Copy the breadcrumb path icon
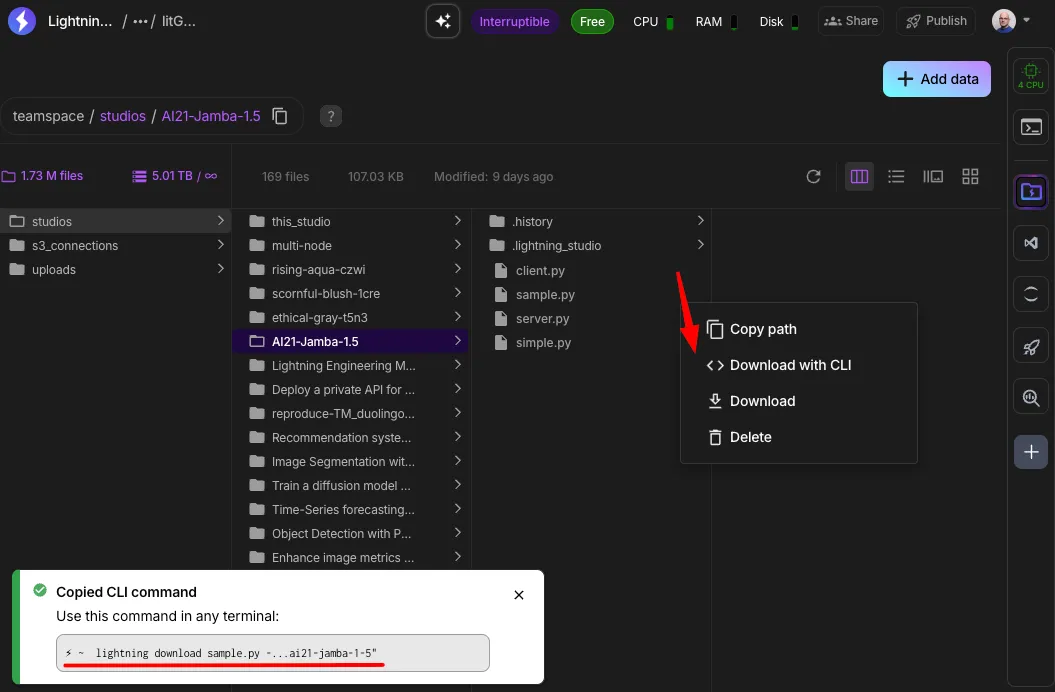The width and height of the screenshot is (1055, 692). 280,116
